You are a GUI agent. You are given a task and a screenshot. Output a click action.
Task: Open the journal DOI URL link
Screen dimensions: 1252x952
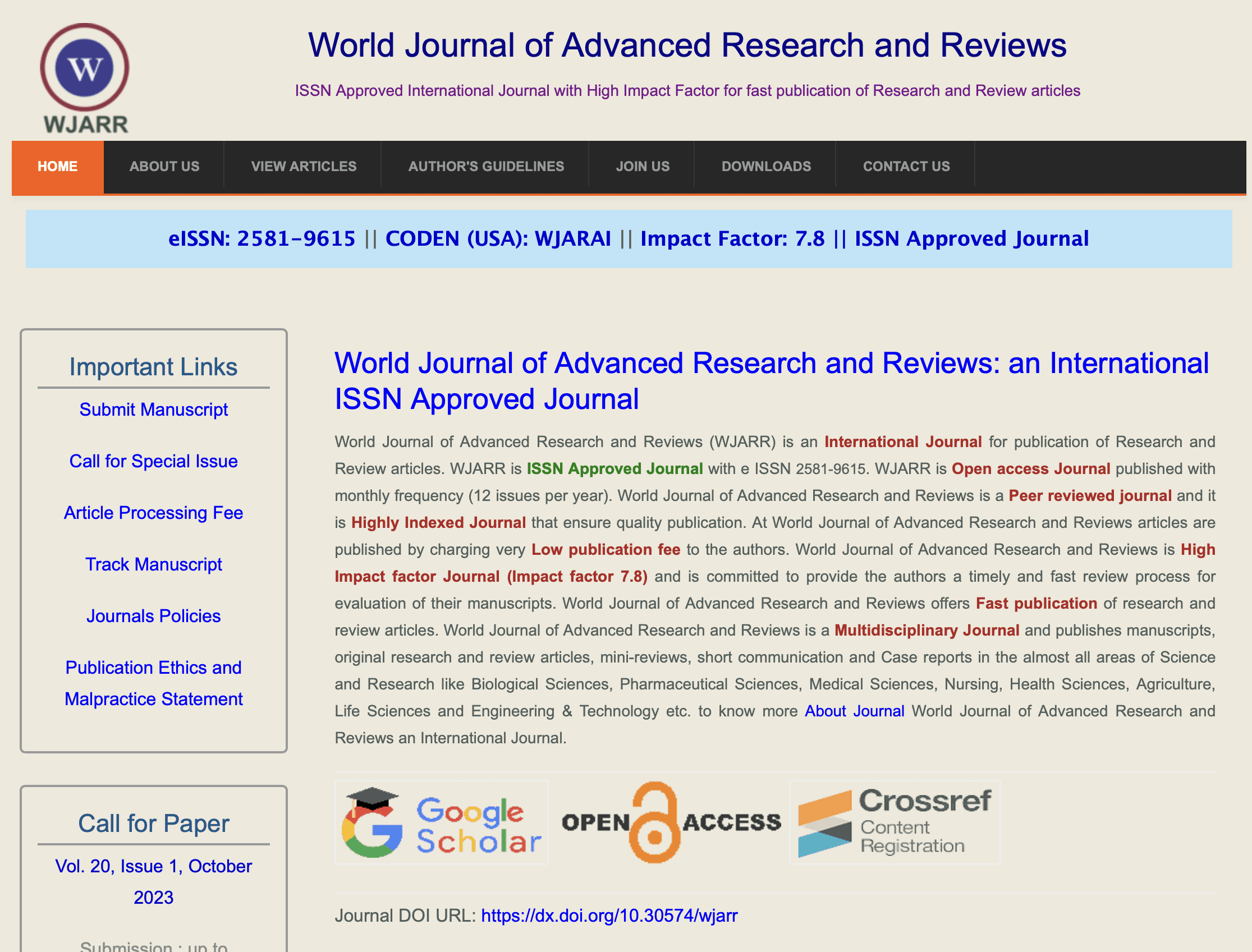pos(609,916)
